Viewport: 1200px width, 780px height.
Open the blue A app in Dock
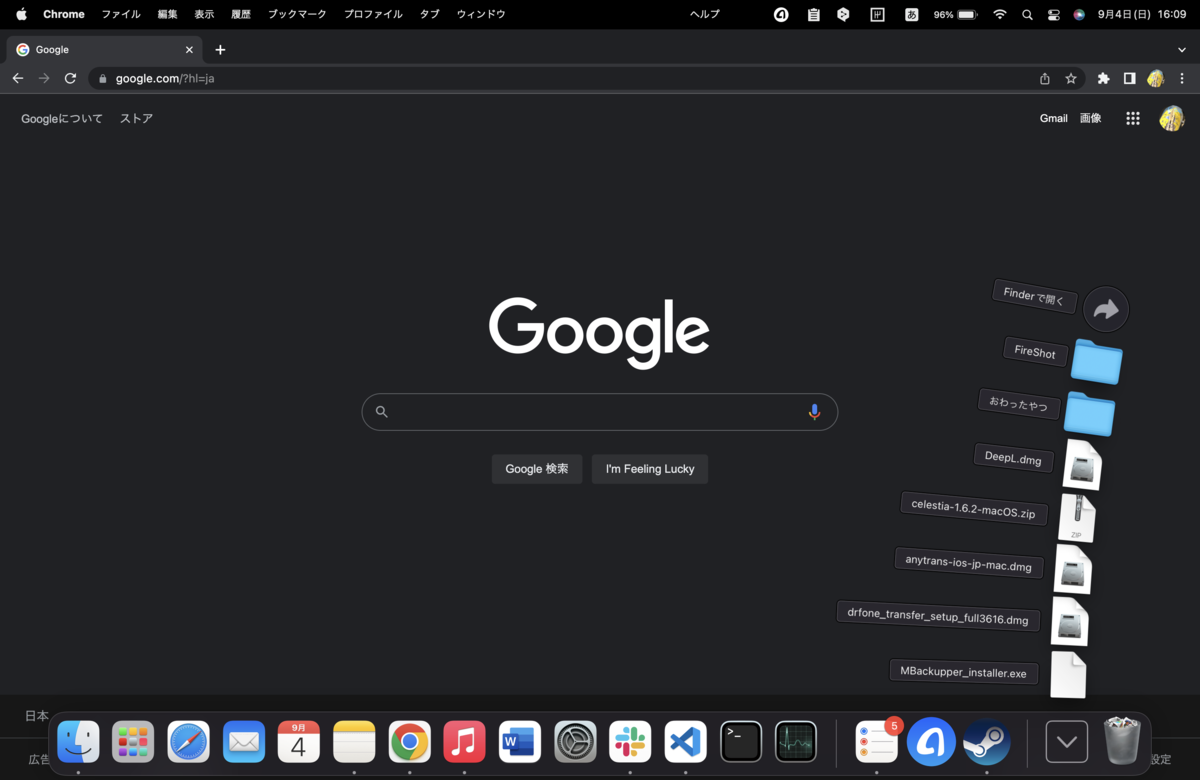click(931, 742)
